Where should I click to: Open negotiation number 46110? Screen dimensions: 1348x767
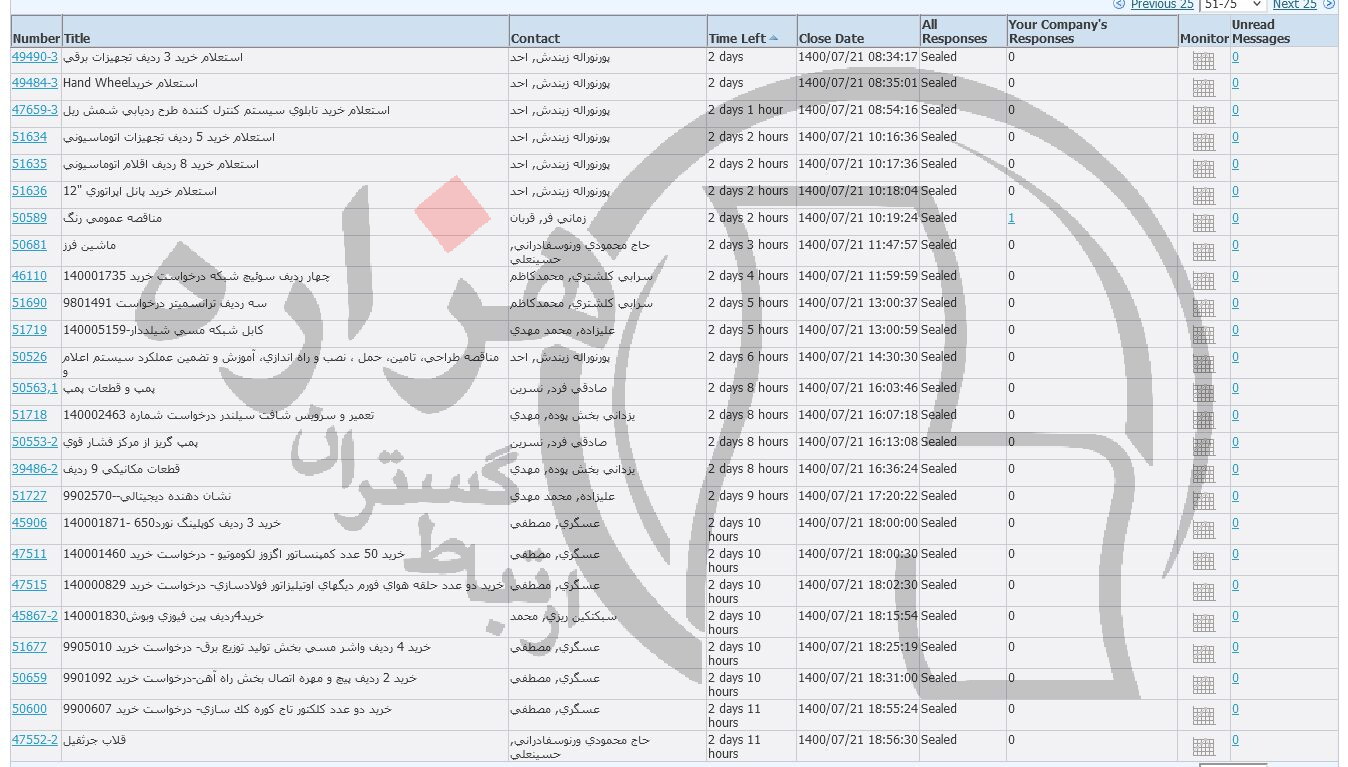29,276
